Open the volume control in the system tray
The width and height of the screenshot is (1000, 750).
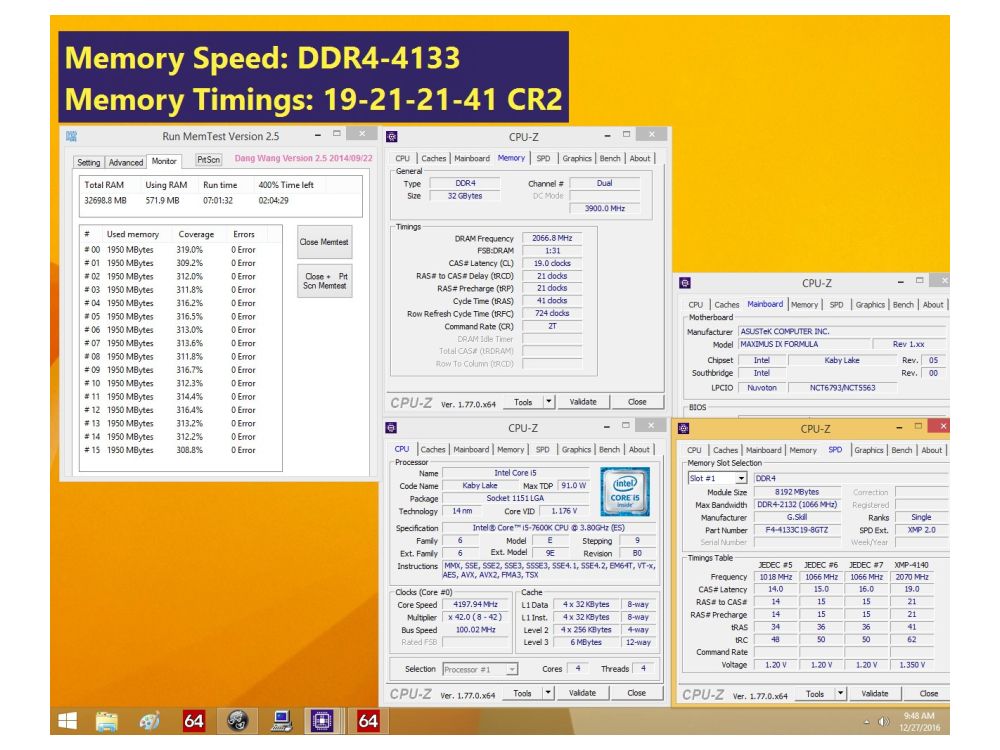pyautogui.click(x=884, y=722)
